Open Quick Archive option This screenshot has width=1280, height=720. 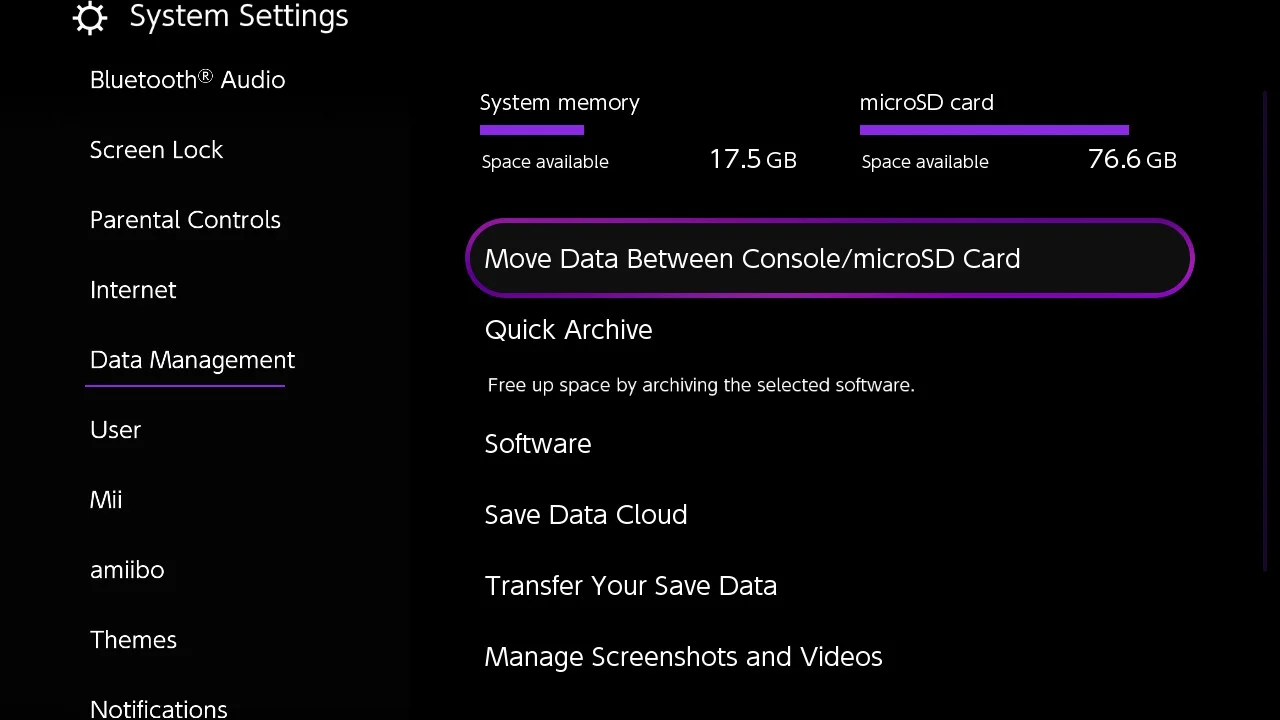(x=568, y=330)
